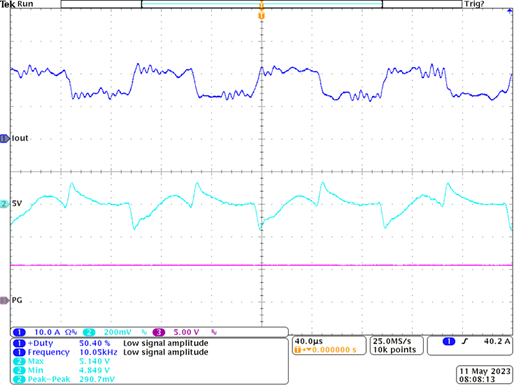The image size is (514, 385).
Task: Click the orange trigger position T marker
Action: pos(262,16)
